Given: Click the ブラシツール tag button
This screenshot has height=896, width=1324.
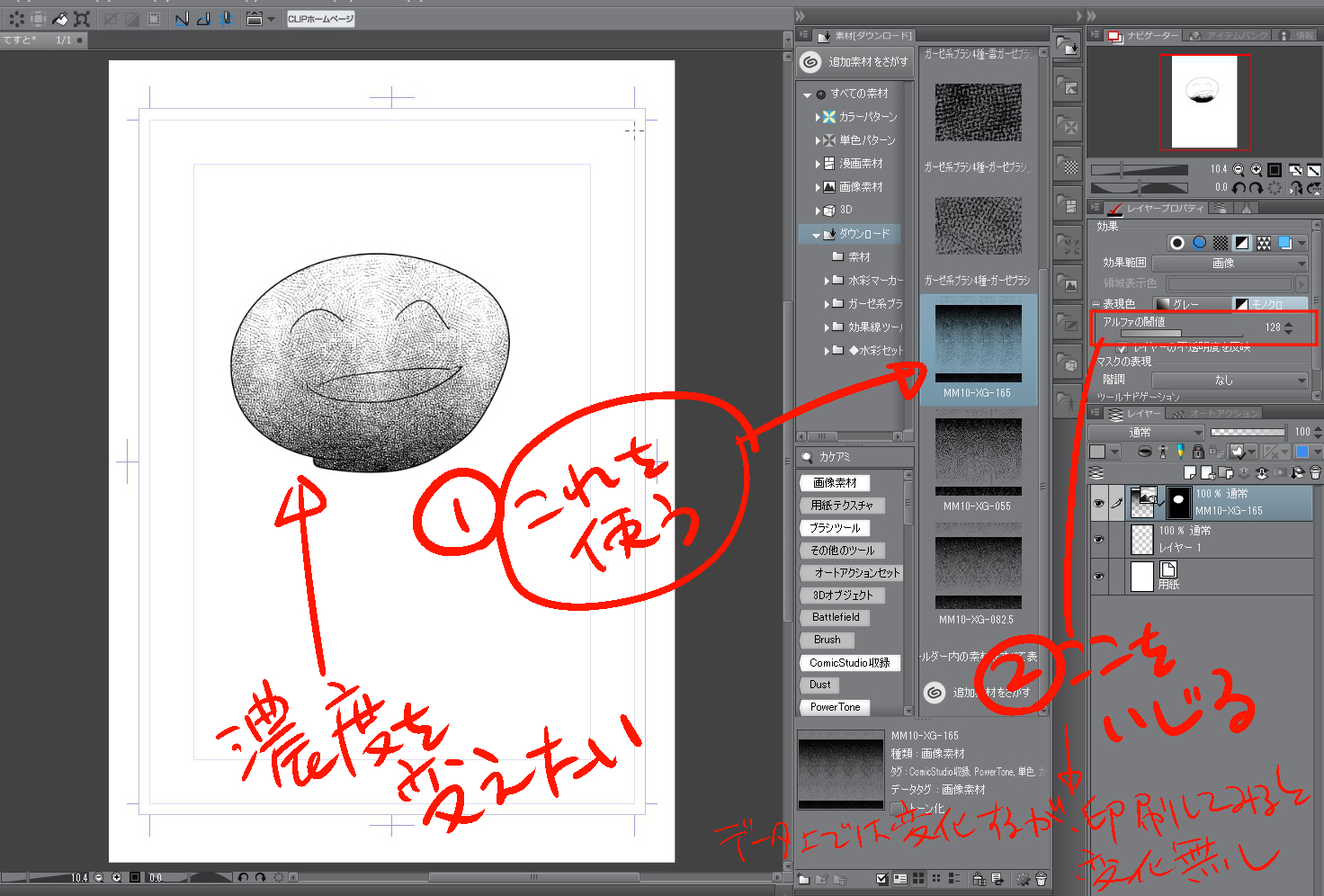Looking at the screenshot, I should click(x=835, y=528).
